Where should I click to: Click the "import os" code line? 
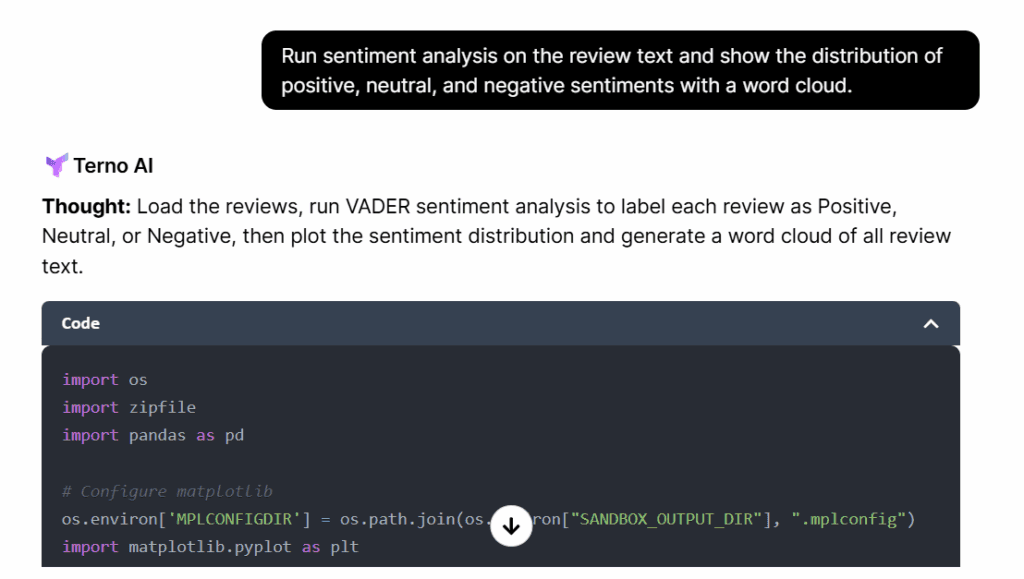pos(105,379)
